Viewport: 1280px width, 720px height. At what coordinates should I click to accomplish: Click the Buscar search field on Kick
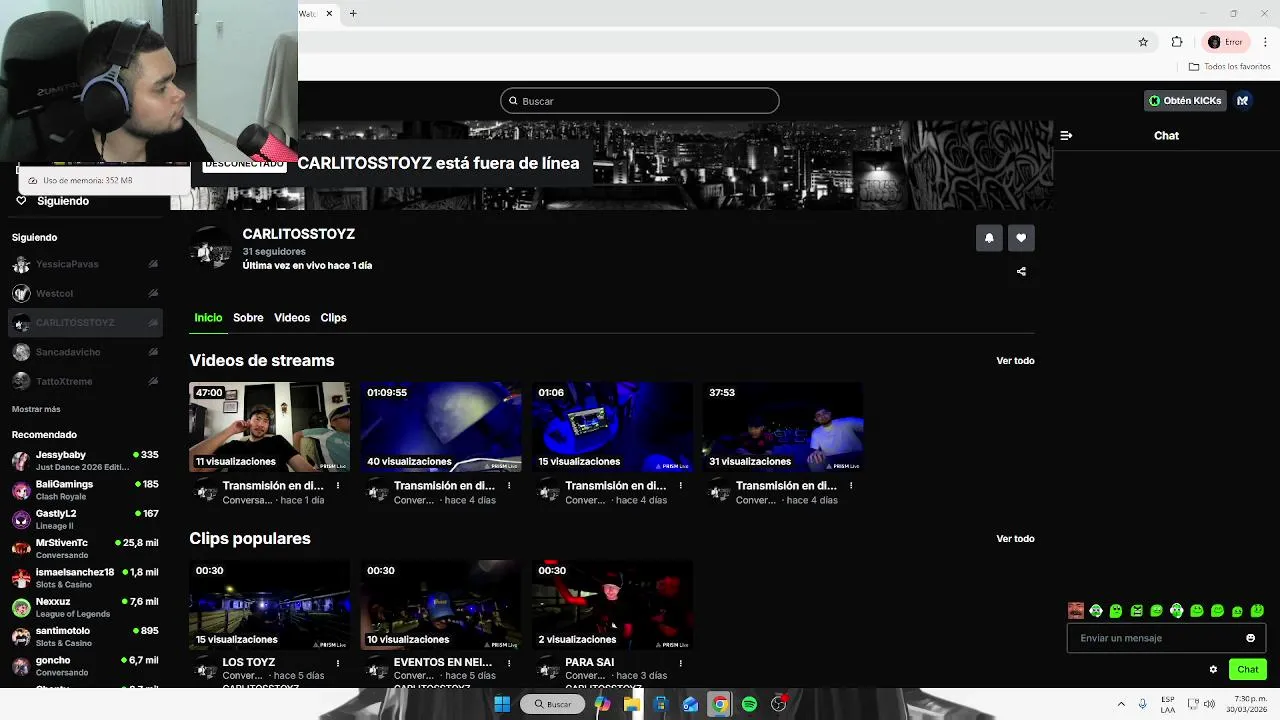640,101
